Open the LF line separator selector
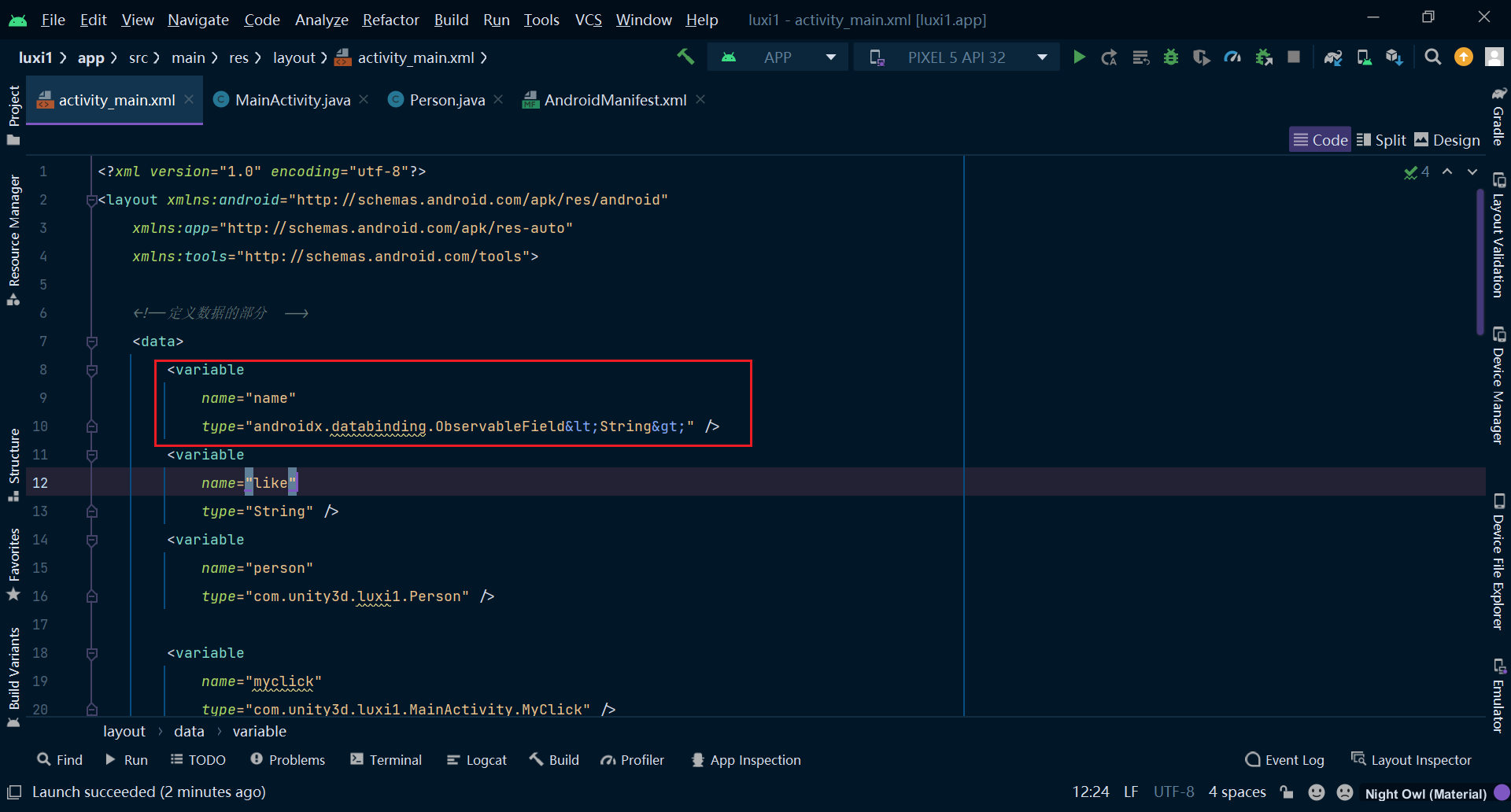 (1131, 792)
